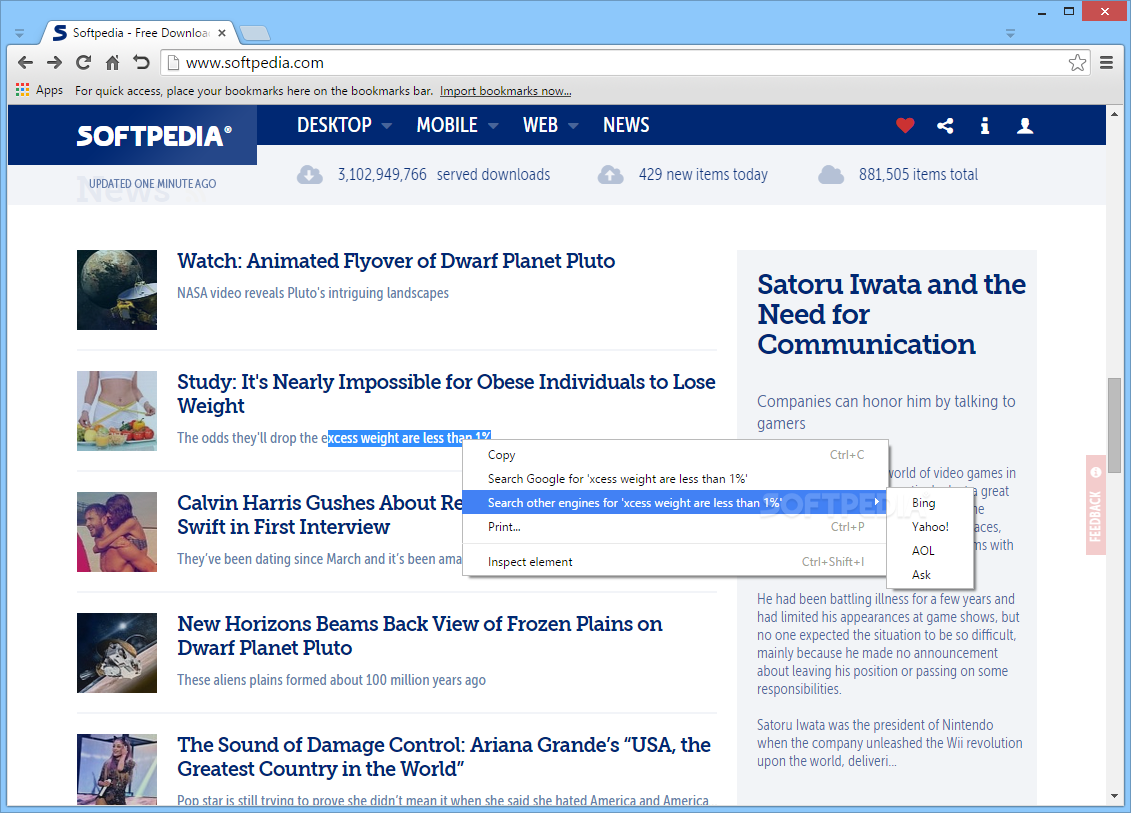Viewport: 1131px width, 813px height.
Task: Click the Import bookmarks now link
Action: [506, 91]
